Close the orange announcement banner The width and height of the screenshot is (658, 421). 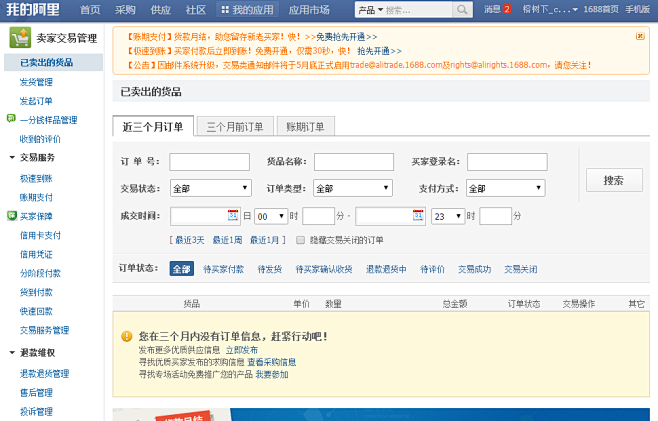640,35
